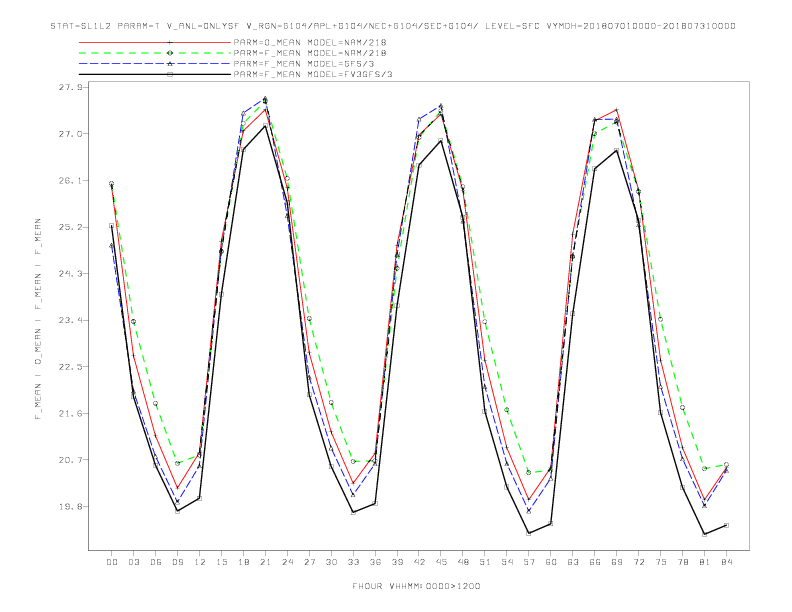Click x-axis forecast hour label 75
Screen dimensions: 792x612
661,562
